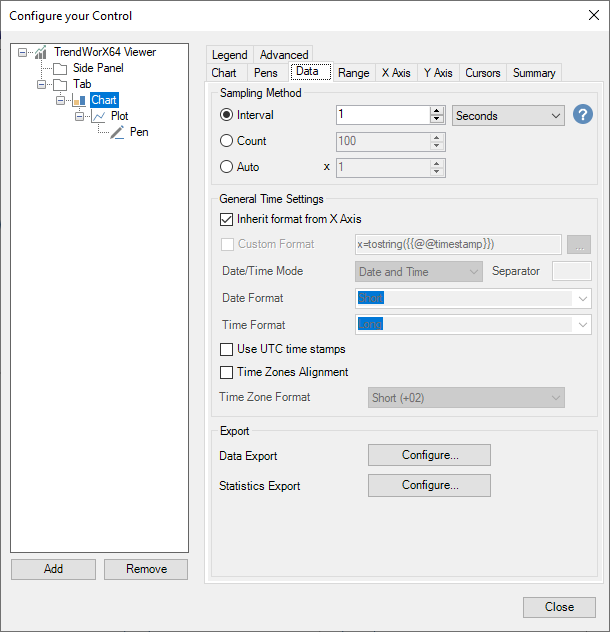This screenshot has height=632, width=610.
Task: Switch to the Pens tab
Action: pyautogui.click(x=265, y=73)
